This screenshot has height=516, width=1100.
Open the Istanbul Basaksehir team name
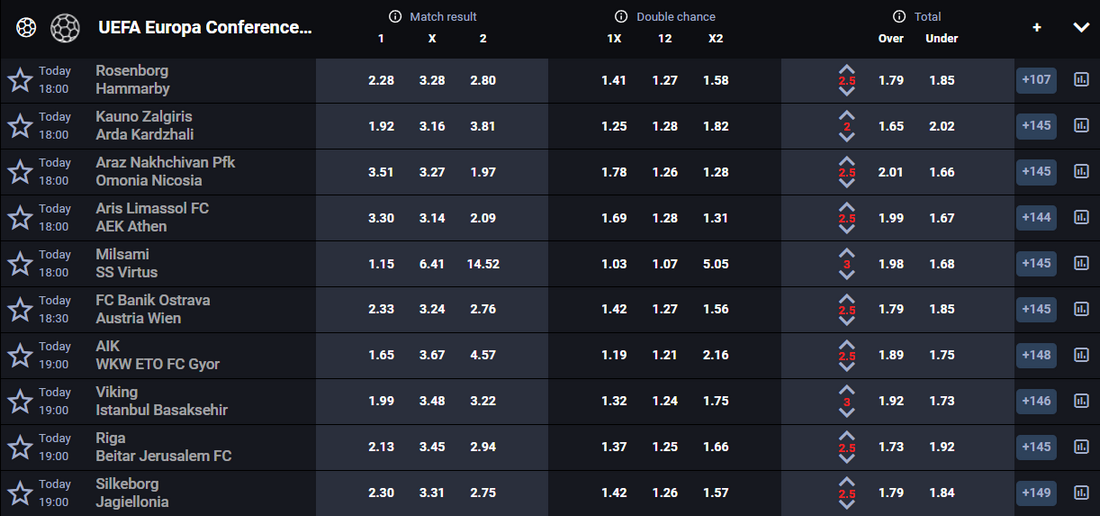click(161, 410)
